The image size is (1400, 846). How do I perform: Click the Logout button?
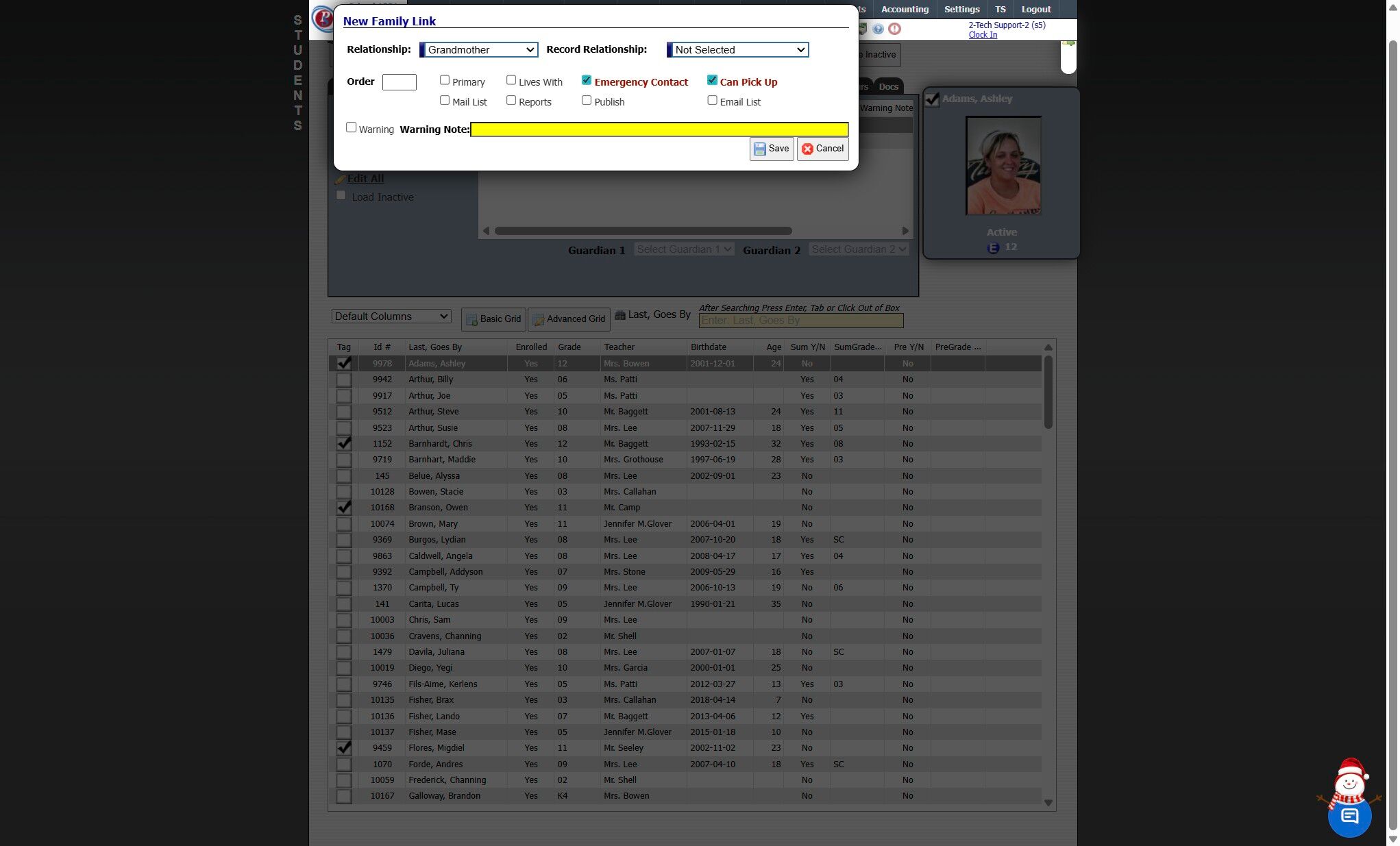point(1035,10)
